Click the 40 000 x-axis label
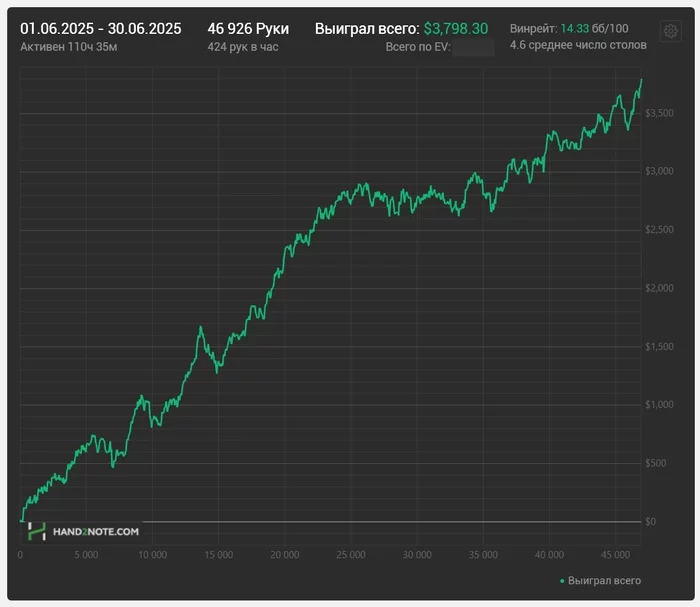 coord(550,555)
